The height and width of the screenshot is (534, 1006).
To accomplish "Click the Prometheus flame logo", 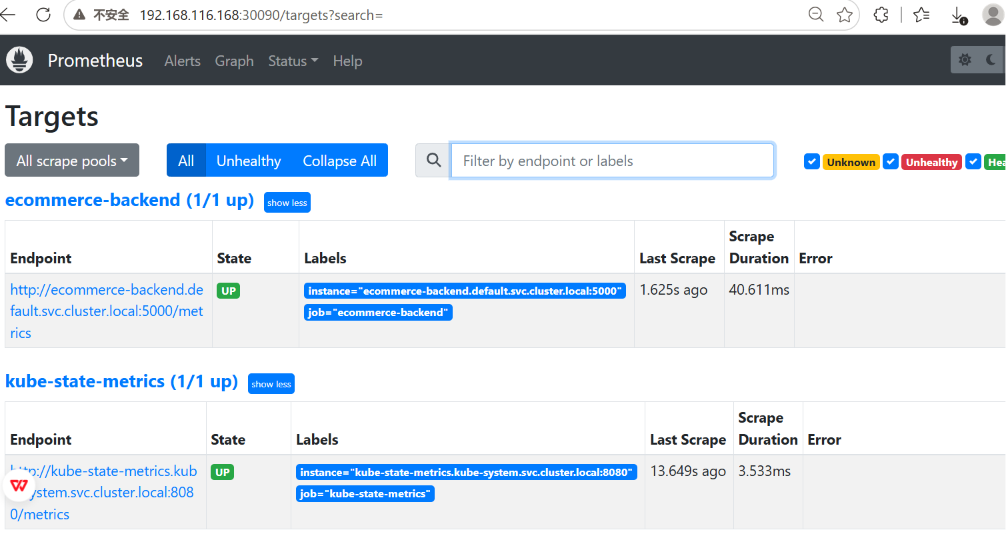I will click(x=19, y=60).
